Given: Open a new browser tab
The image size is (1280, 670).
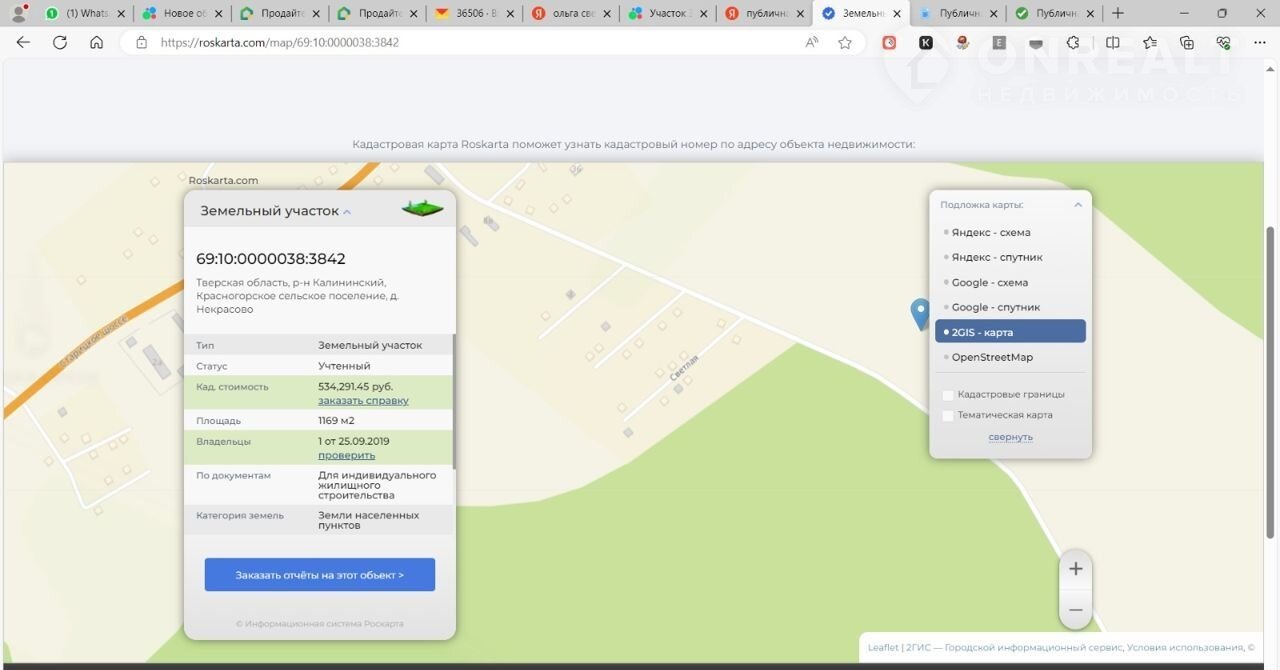Looking at the screenshot, I should [1118, 14].
